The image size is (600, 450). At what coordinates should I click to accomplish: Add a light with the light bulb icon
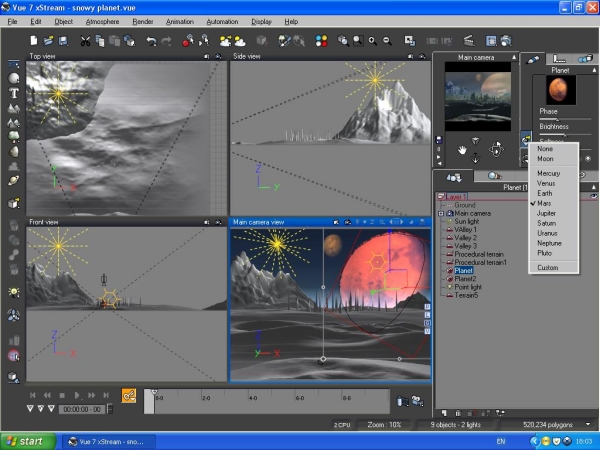pos(14,292)
